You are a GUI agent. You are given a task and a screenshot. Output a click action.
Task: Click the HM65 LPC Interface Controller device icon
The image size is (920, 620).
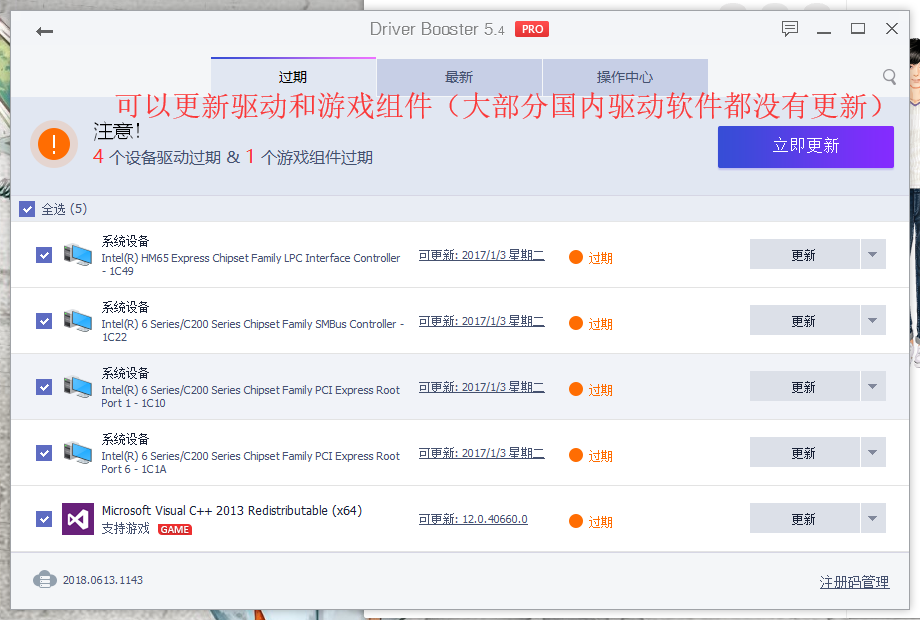(x=78, y=255)
